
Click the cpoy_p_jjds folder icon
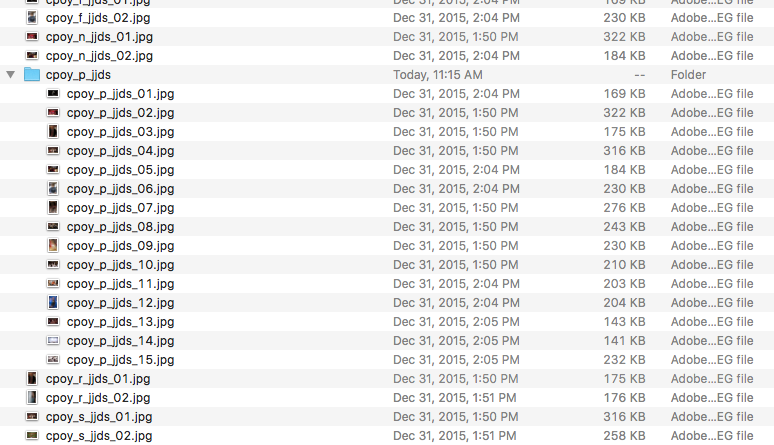pyautogui.click(x=32, y=75)
